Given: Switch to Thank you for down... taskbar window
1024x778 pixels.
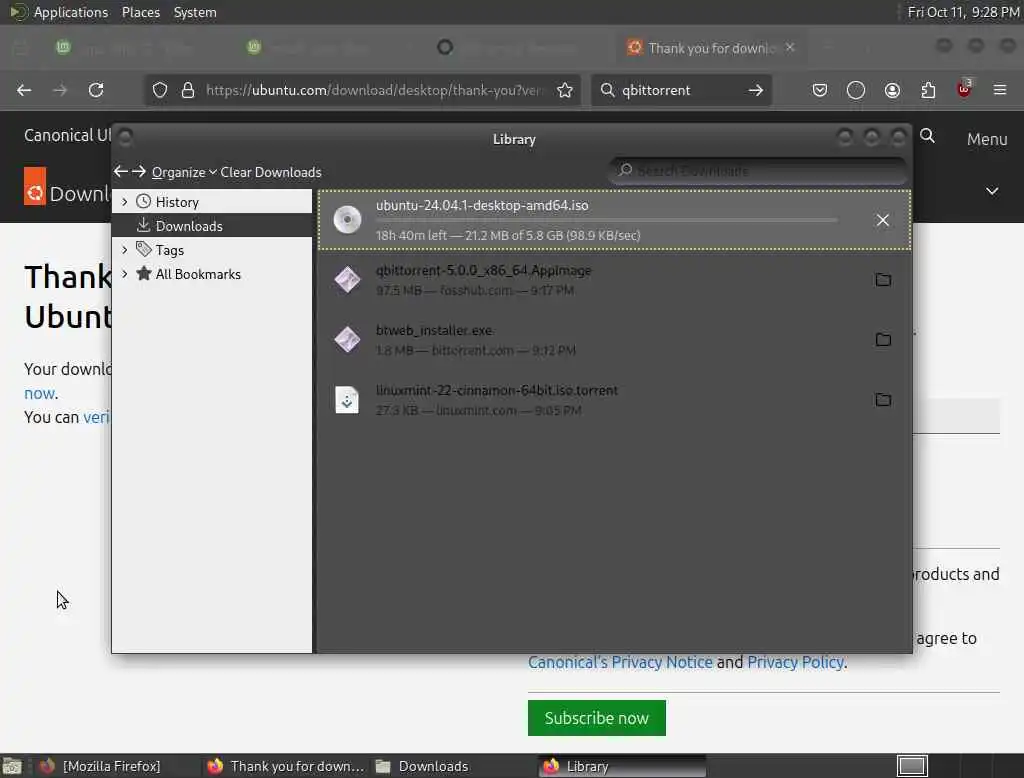Looking at the screenshot, I should click(x=286, y=766).
